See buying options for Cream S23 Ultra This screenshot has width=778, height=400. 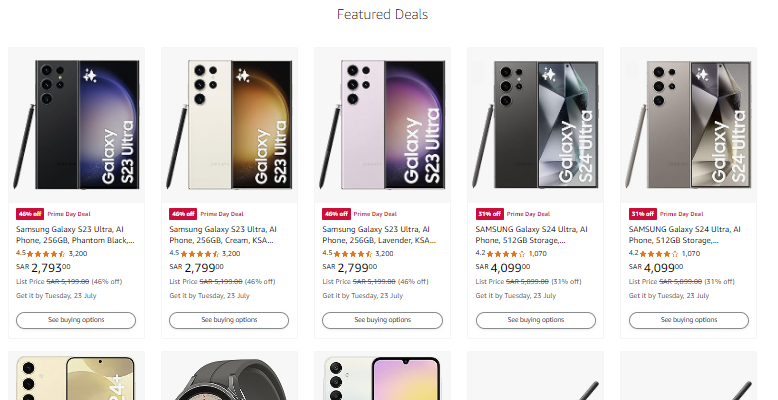point(229,321)
